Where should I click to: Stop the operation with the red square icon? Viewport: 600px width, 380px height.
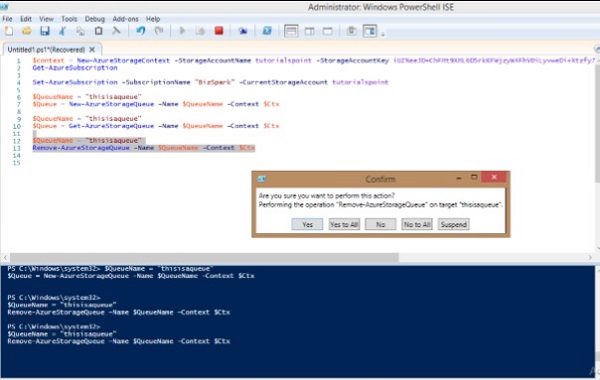point(219,31)
